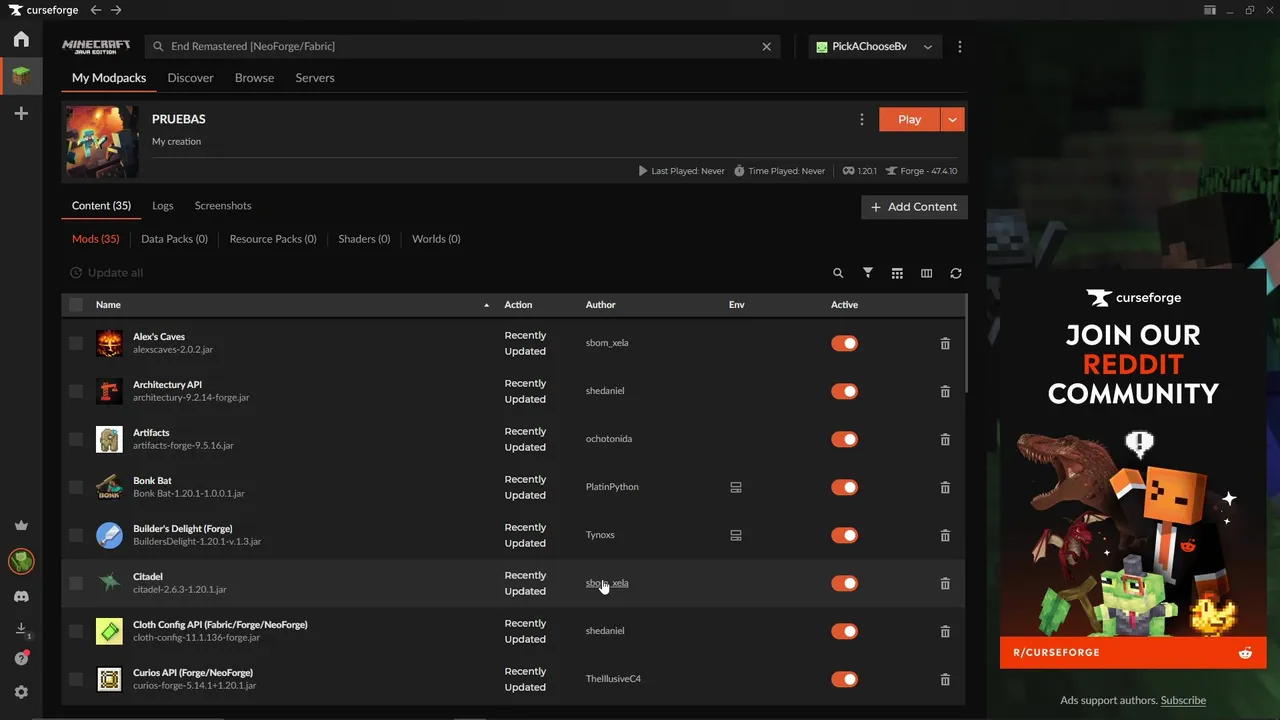Toggle Citadel active switch
The height and width of the screenshot is (720, 1280).
tap(844, 583)
